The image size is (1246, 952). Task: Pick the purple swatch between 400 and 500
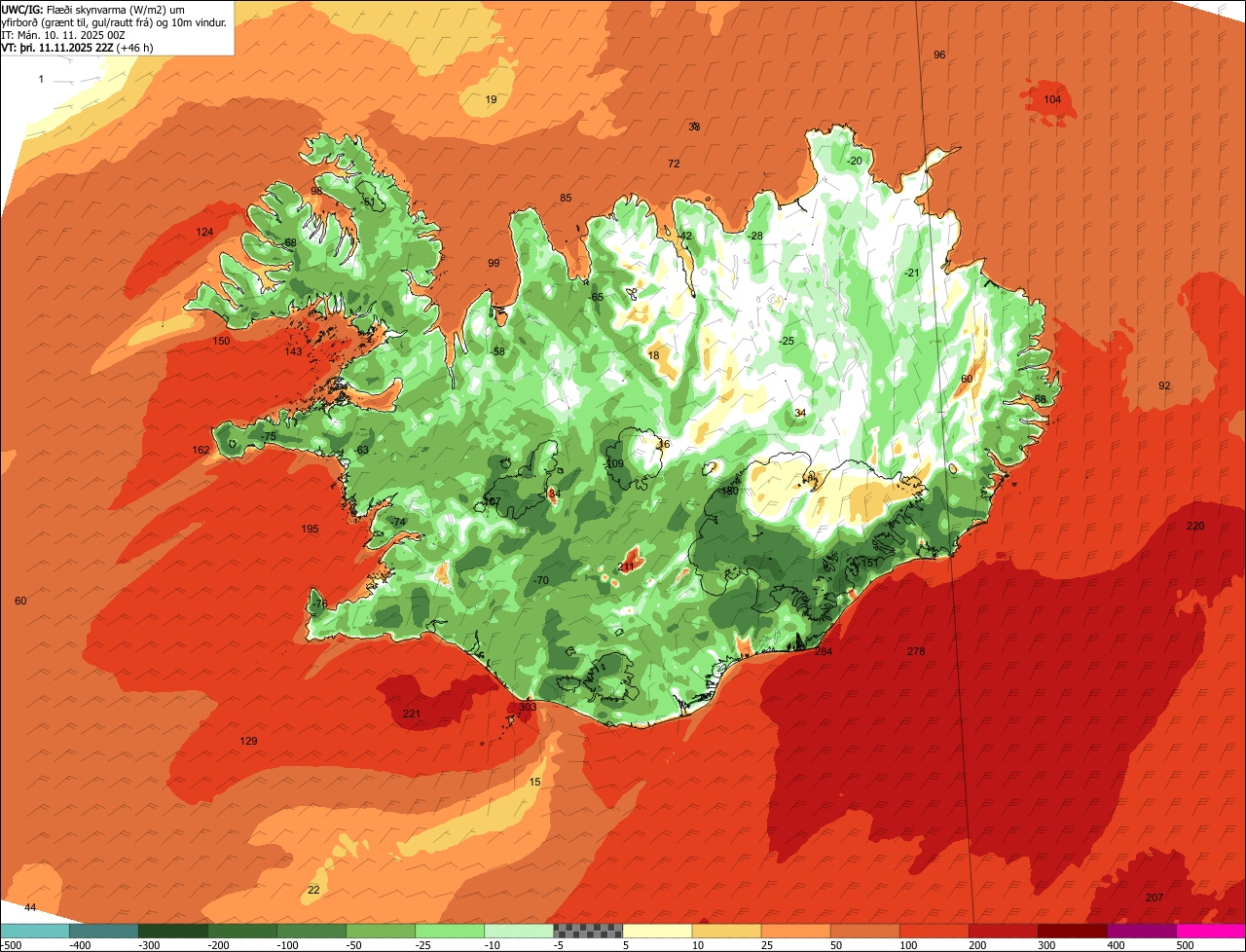pos(1141,931)
